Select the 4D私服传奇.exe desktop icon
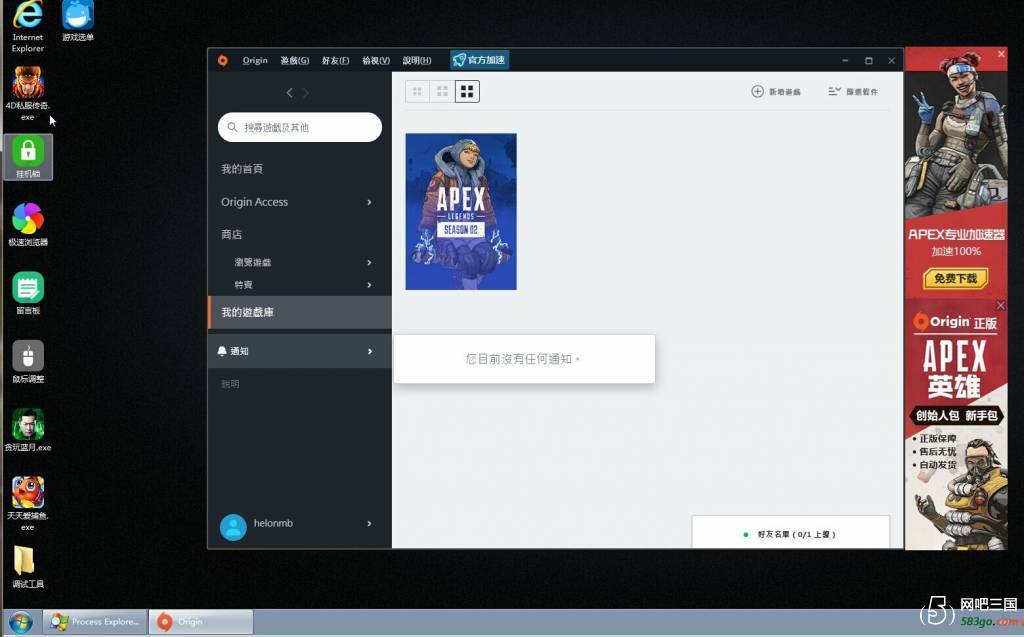 pos(27,93)
